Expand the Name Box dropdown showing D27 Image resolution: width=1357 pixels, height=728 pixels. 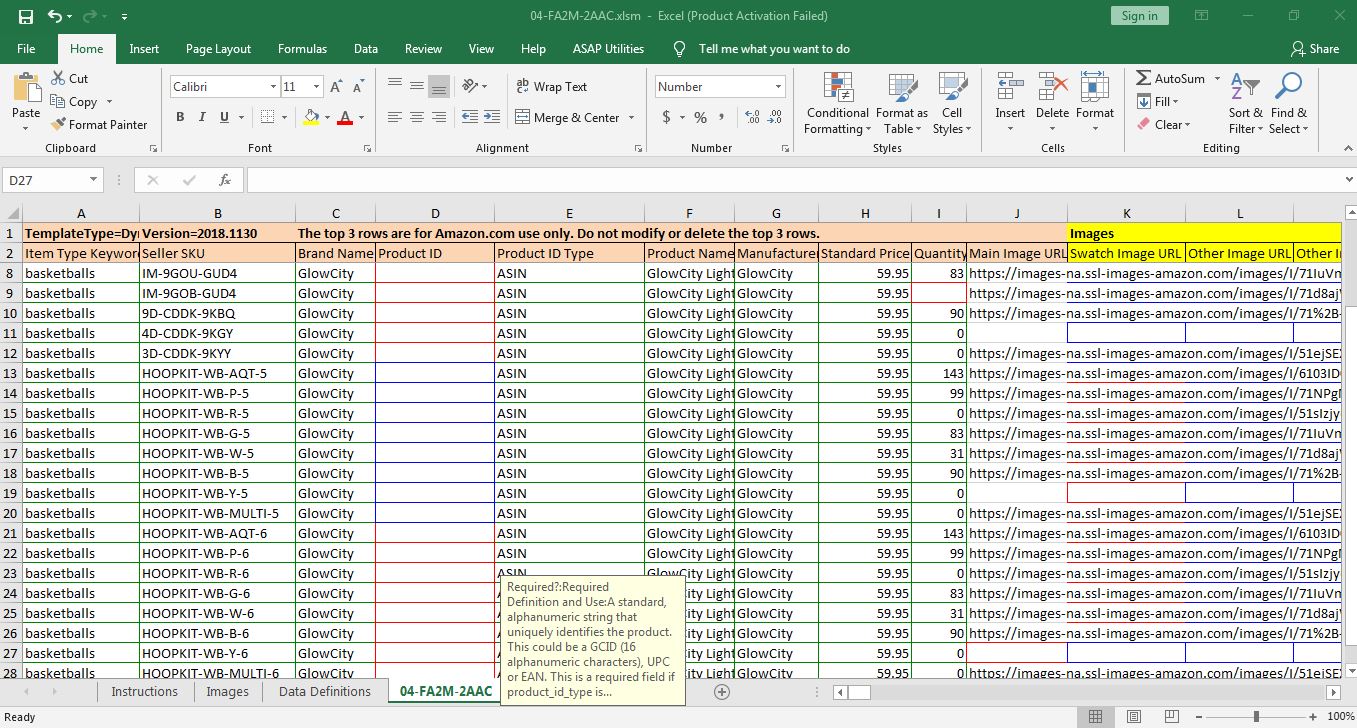[93, 180]
